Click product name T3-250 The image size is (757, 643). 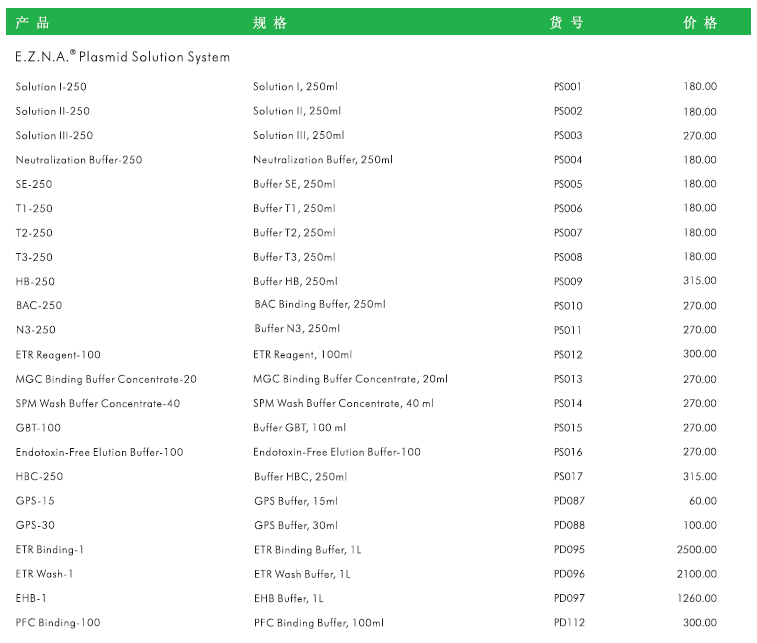tap(34, 257)
